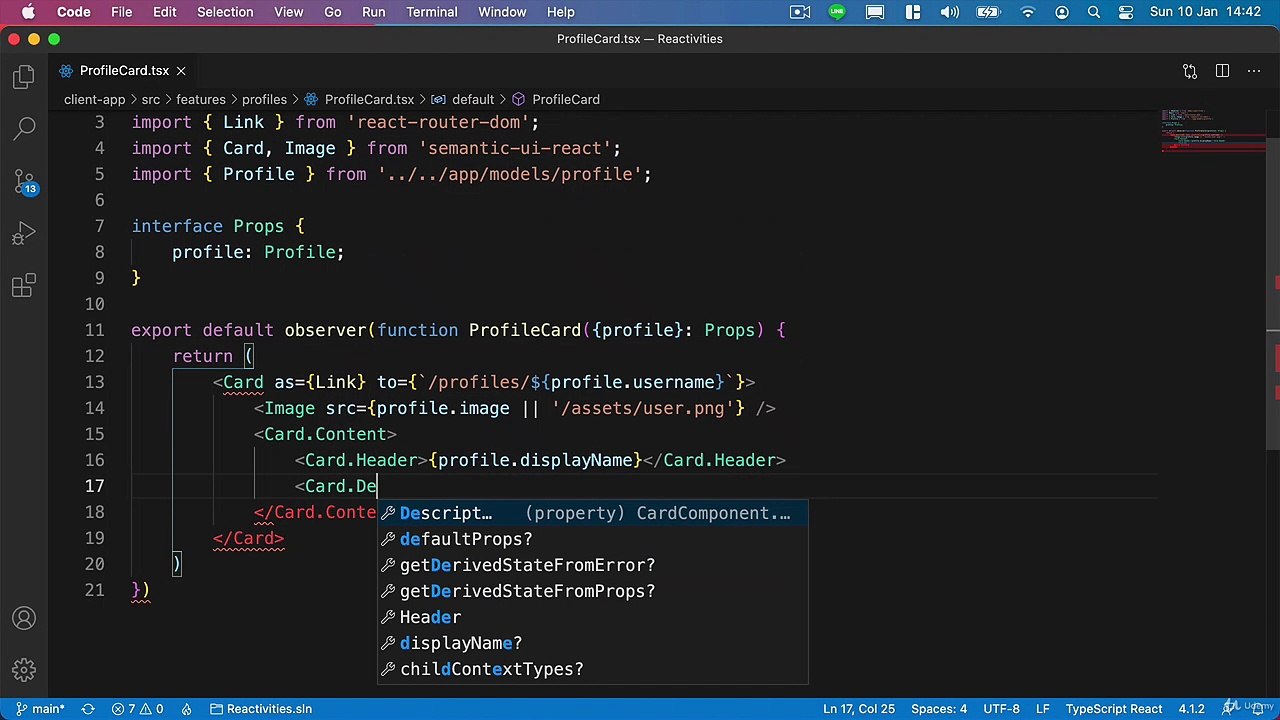Viewport: 1280px width, 720px height.
Task: Open the Run menu
Action: click(374, 12)
